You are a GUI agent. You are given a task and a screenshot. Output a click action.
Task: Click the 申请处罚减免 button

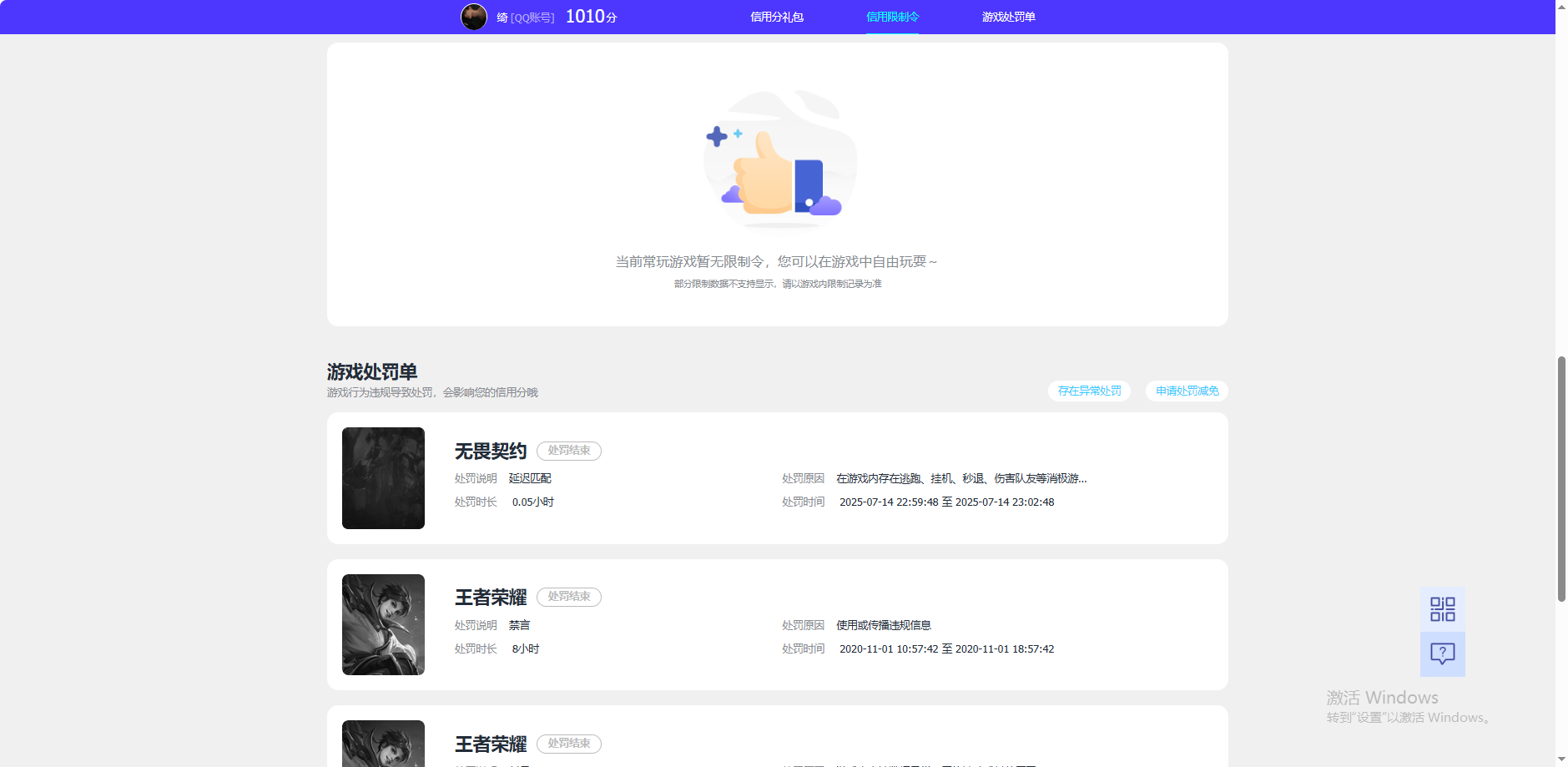tap(1187, 391)
